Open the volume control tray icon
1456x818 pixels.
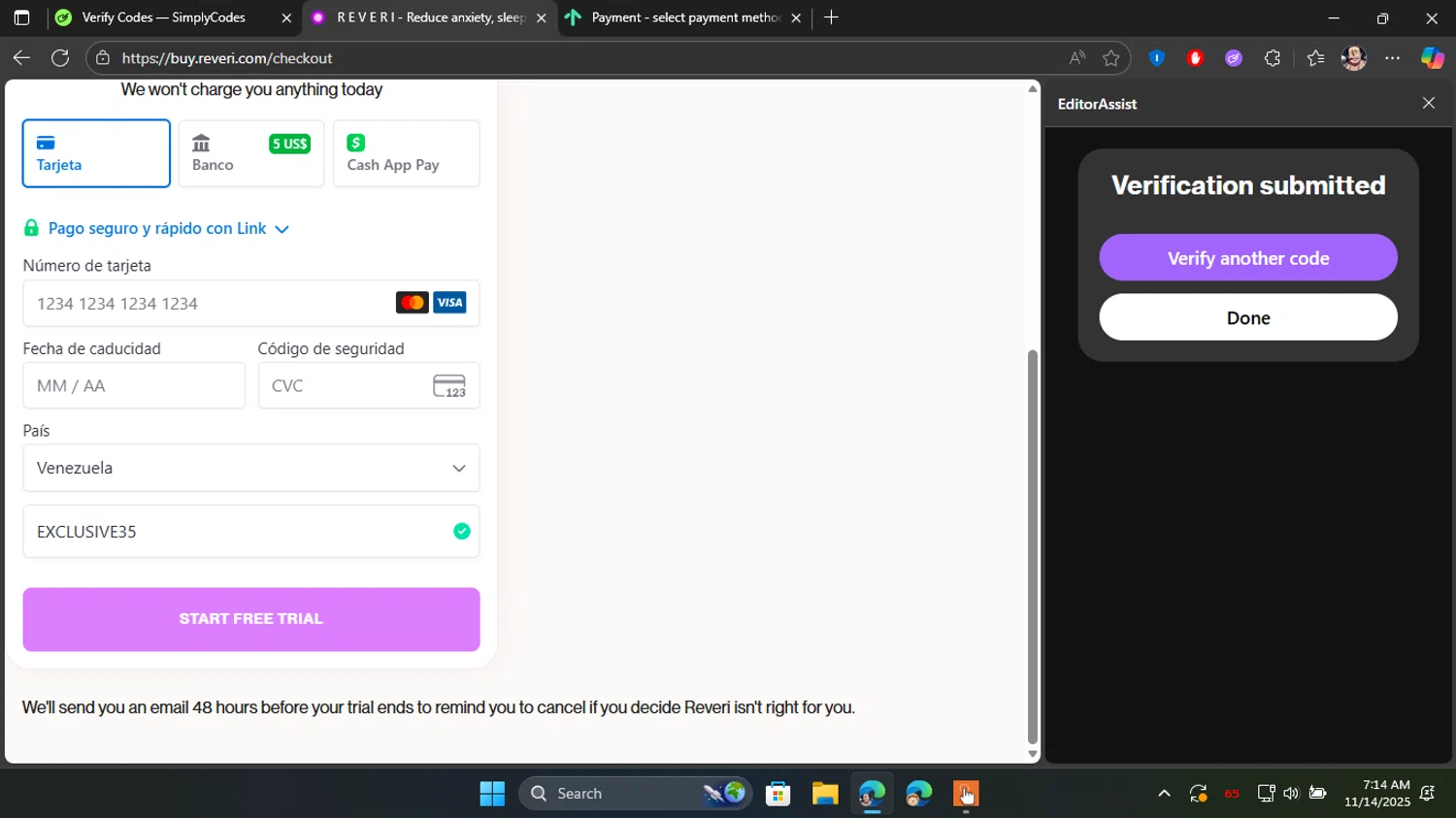[1291, 794]
